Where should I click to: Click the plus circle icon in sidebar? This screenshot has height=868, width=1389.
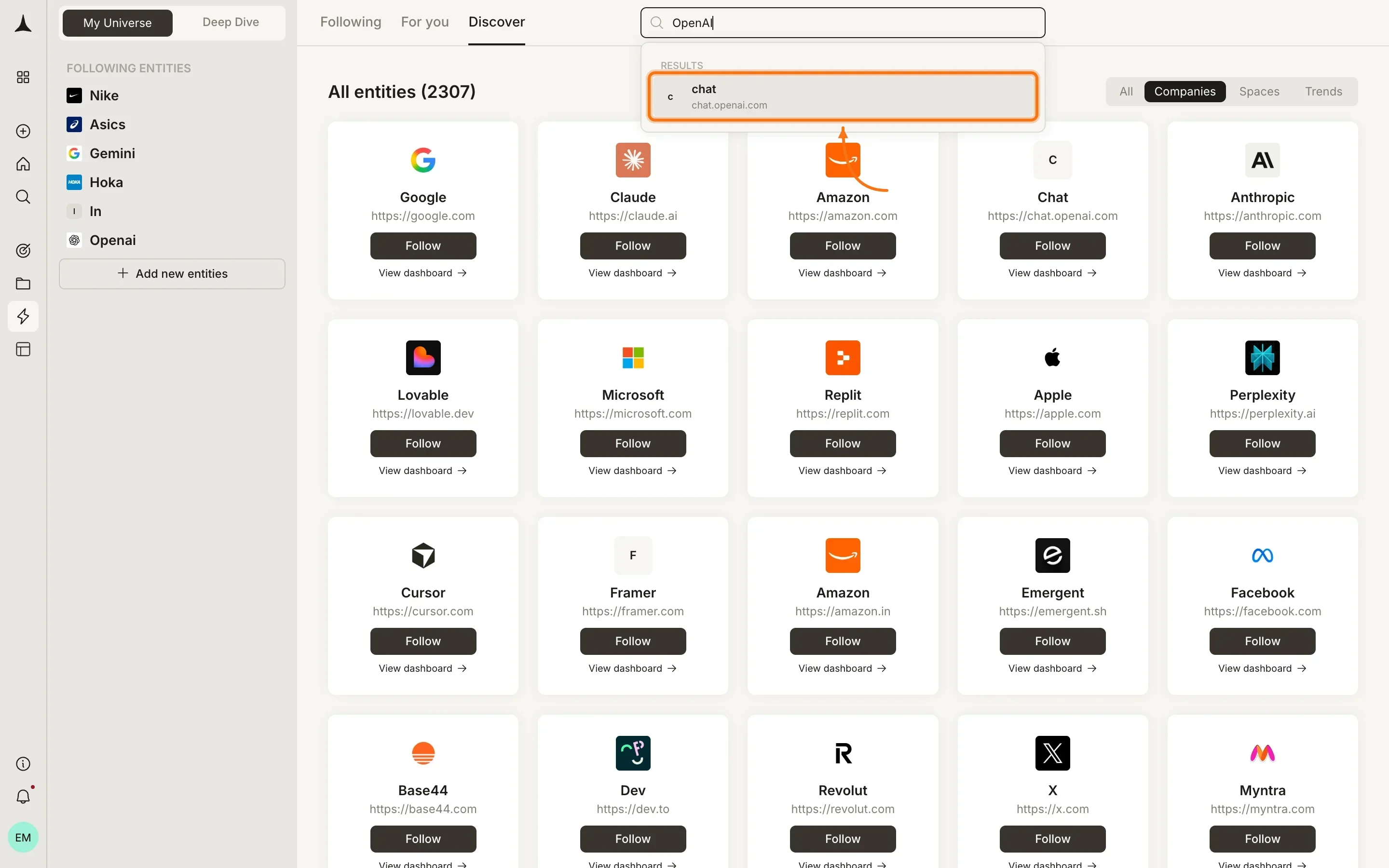coord(23,131)
